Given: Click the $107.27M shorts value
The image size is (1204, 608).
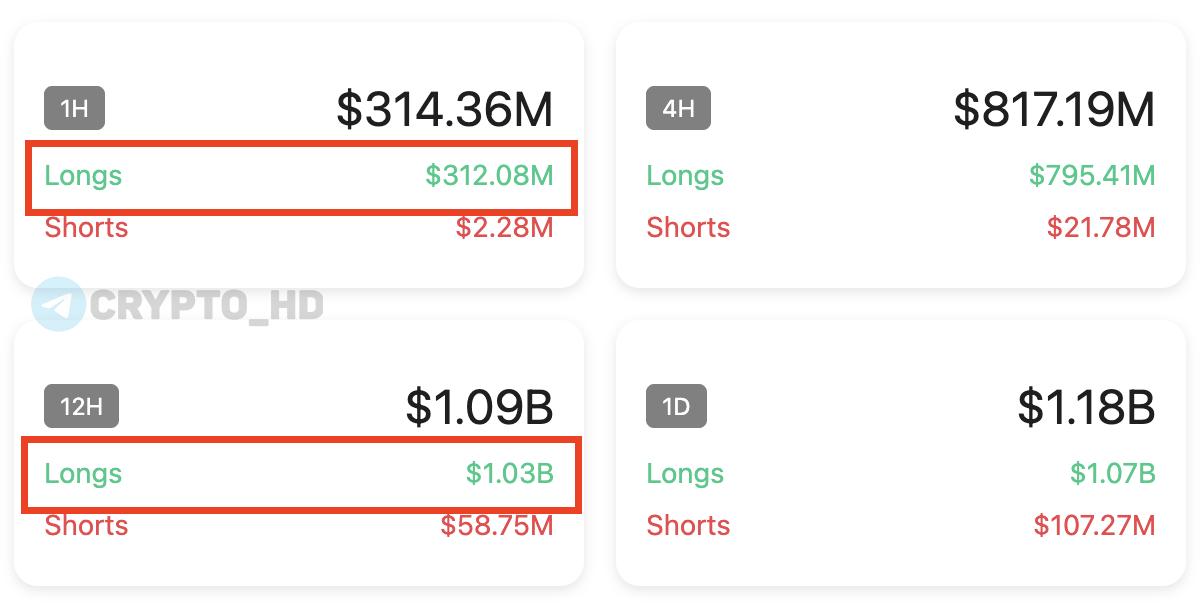Looking at the screenshot, I should coord(1094,526).
